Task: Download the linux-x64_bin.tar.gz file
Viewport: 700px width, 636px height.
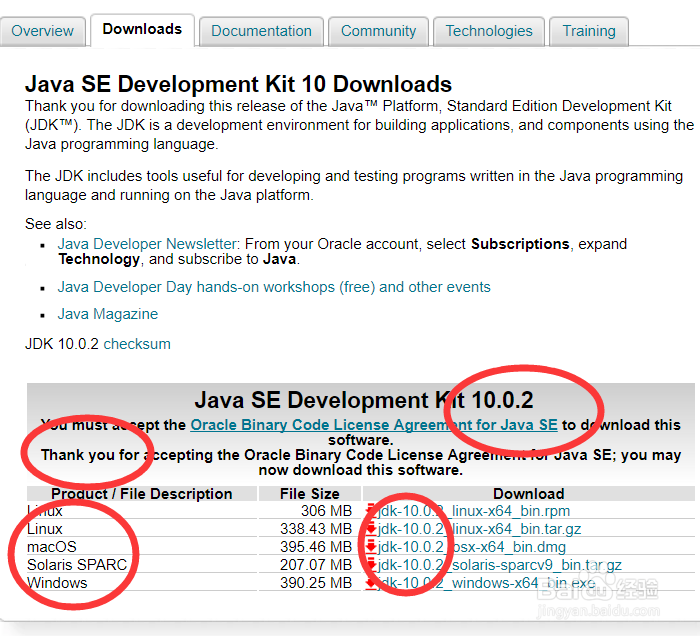Action: 479,529
